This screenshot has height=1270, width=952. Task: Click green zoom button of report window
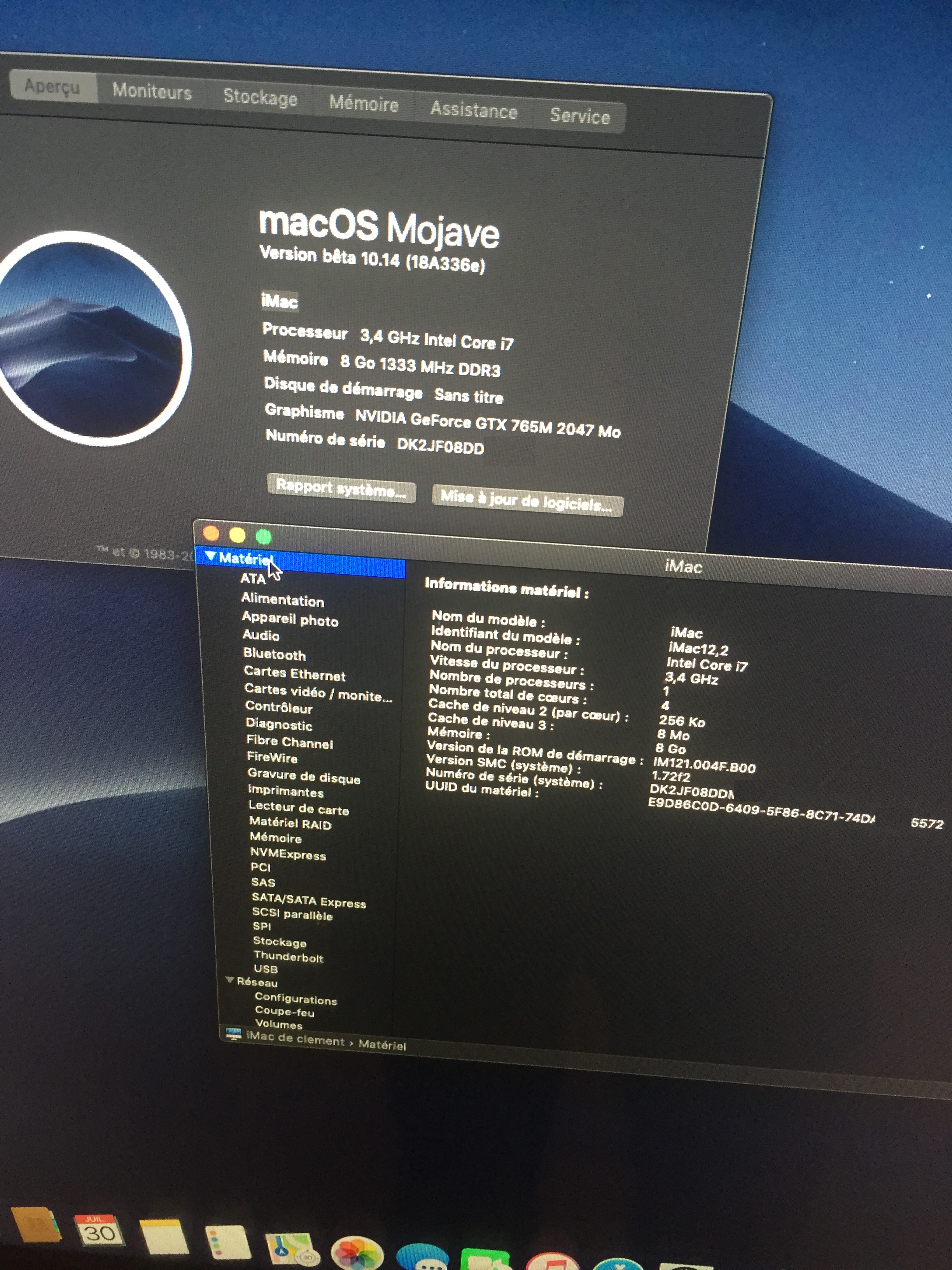click(x=264, y=537)
